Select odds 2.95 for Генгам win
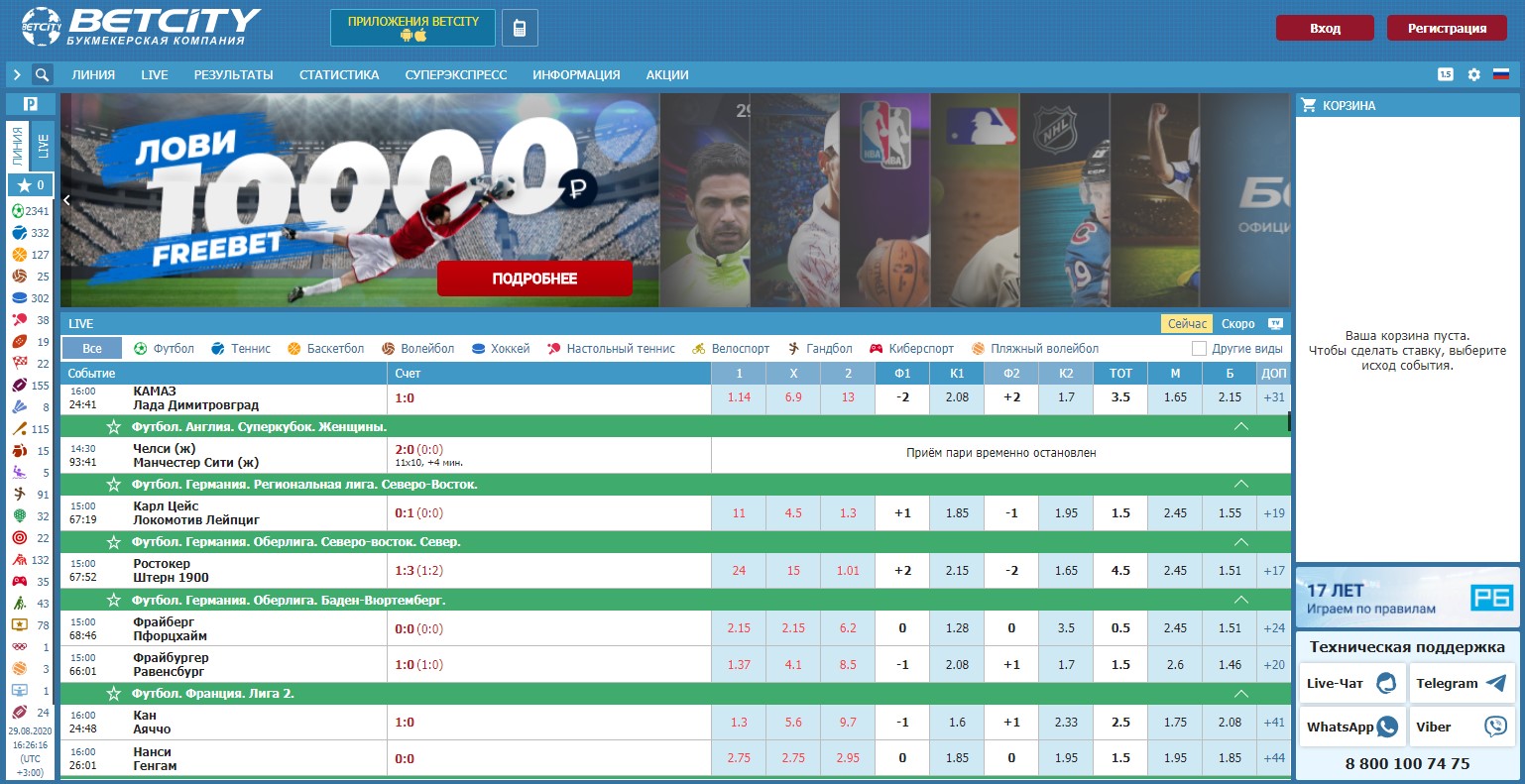Screen dimensions: 1525x784 pyautogui.click(x=848, y=758)
